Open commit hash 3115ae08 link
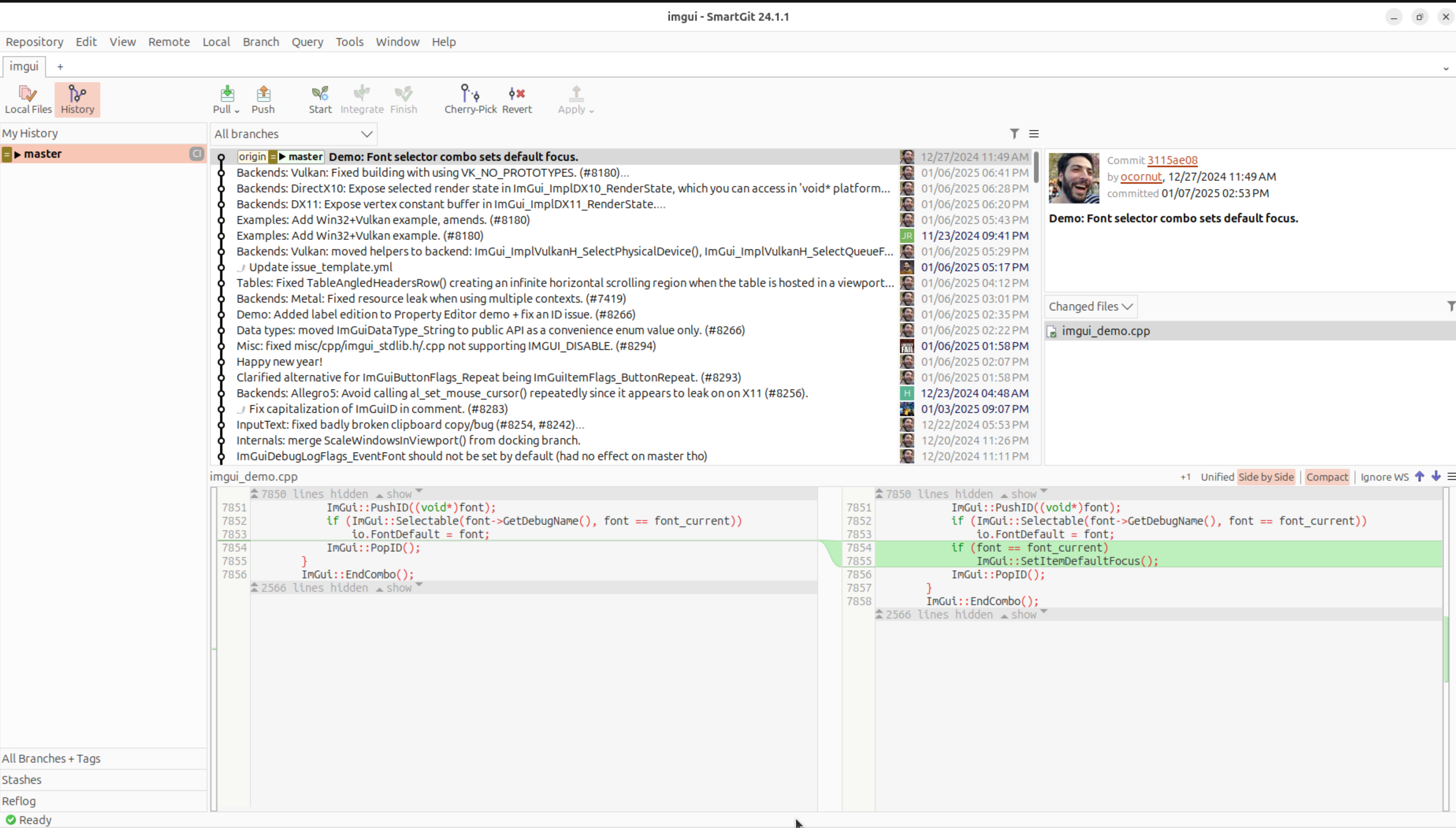Image resolution: width=1456 pixels, height=828 pixels. (x=1172, y=160)
